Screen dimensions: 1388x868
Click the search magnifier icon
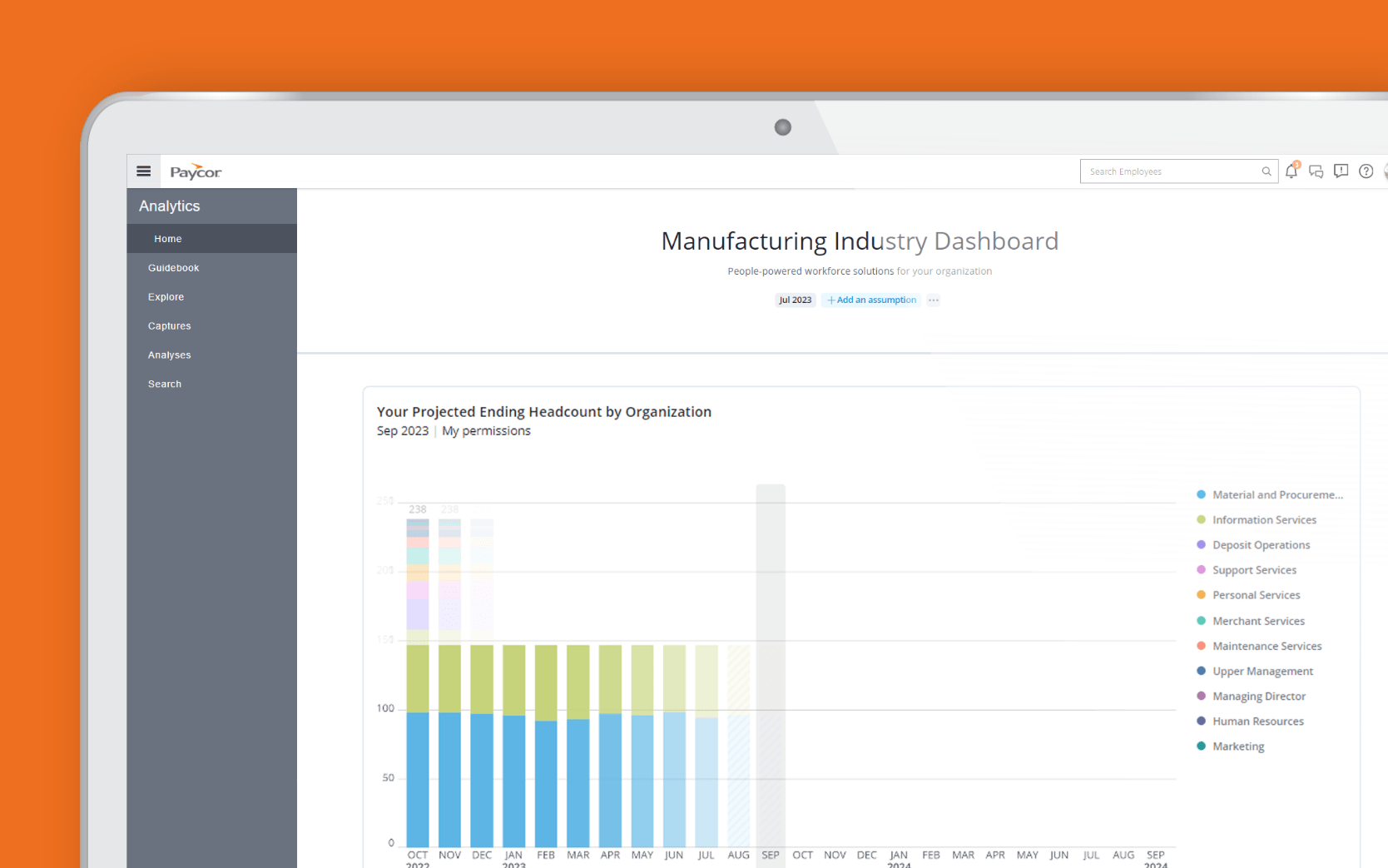click(x=1267, y=171)
